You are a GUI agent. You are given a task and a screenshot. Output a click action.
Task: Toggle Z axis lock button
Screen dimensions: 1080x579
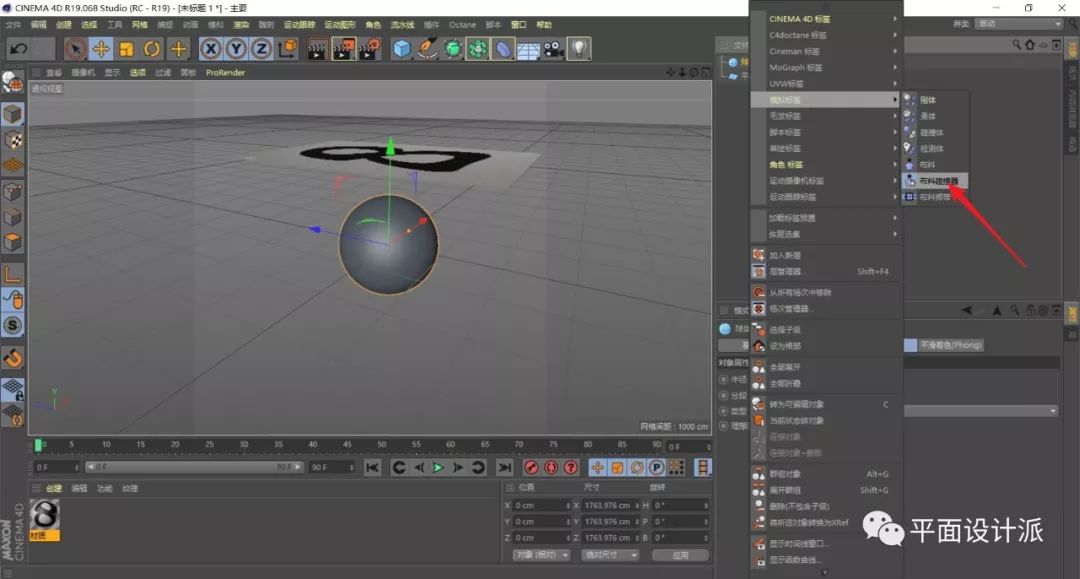[x=261, y=48]
